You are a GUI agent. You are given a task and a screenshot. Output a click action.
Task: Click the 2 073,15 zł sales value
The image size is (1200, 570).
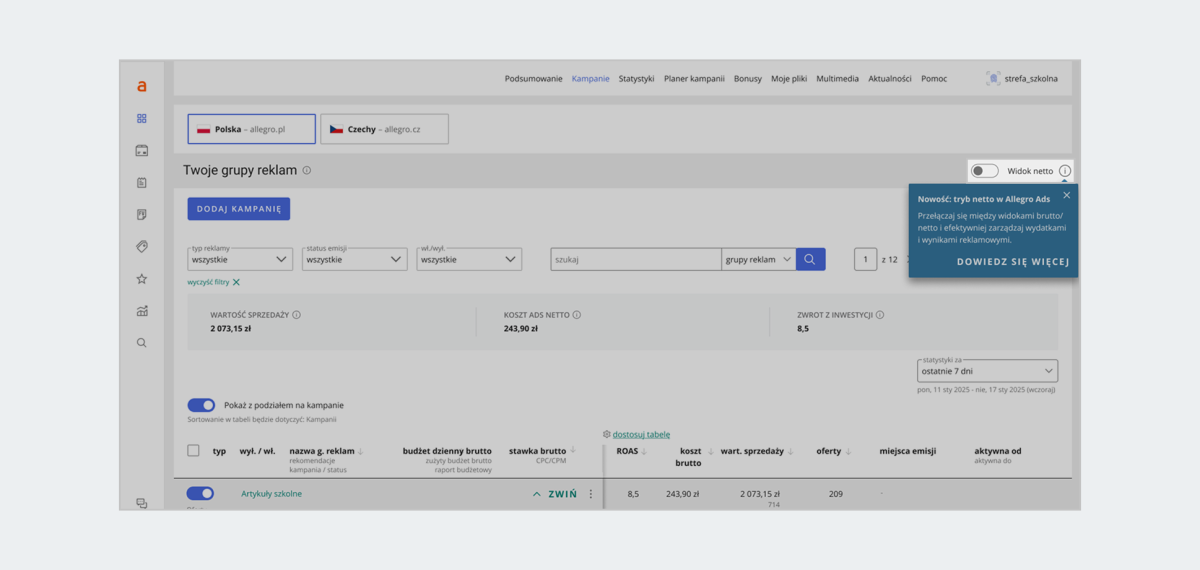coord(230,328)
